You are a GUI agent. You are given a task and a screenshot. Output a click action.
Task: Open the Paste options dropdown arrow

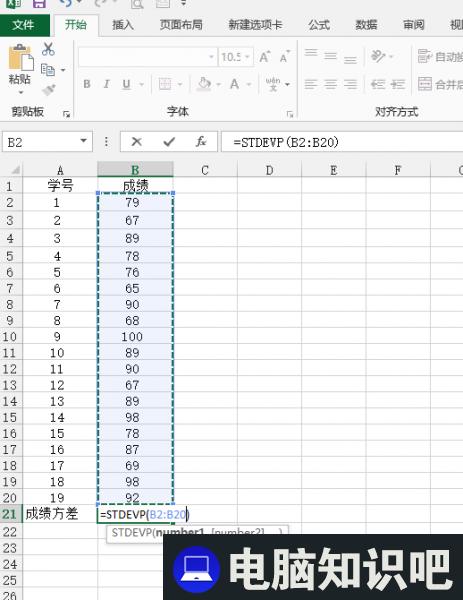pyautogui.click(x=21, y=93)
